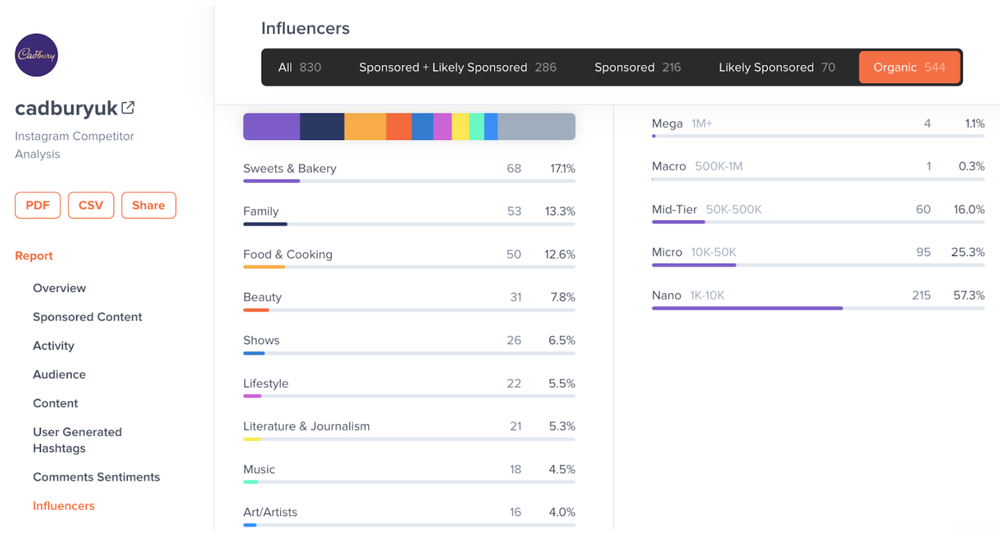Click the Cadbury logo avatar

pos(36,55)
